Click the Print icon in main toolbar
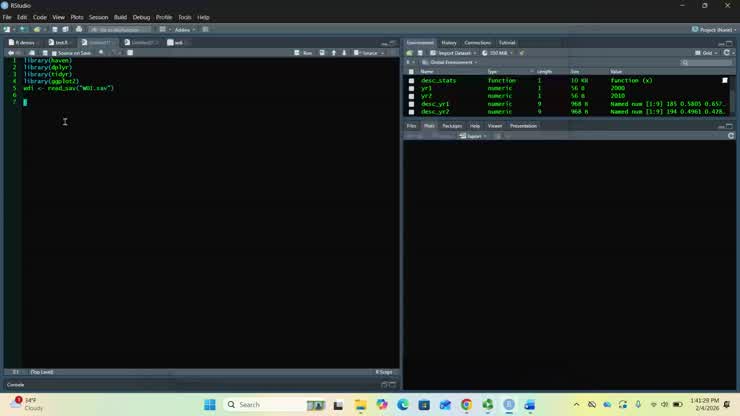Screen dimensions: 740x416 pos(79,29)
